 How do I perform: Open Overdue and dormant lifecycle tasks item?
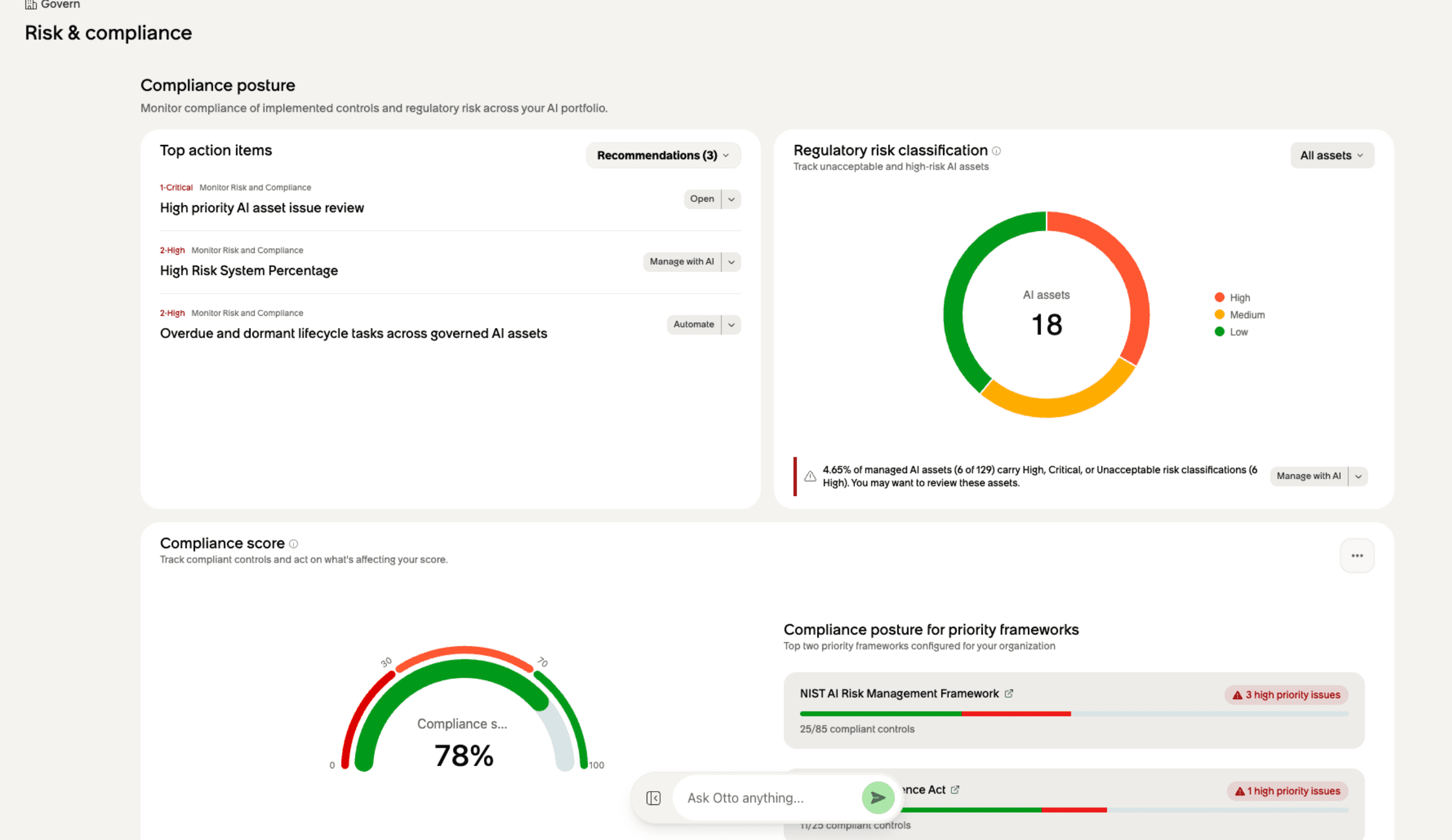tap(354, 333)
